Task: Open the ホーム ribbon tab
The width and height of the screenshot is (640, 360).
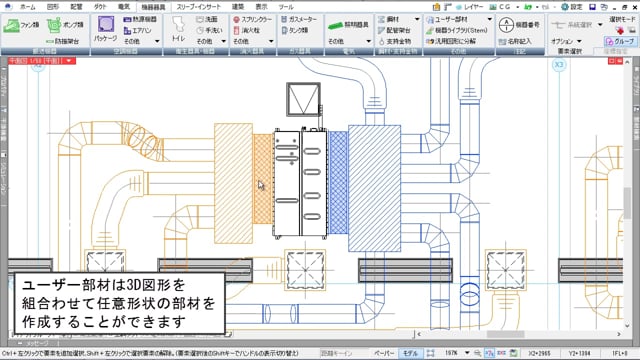Action: click(28, 7)
